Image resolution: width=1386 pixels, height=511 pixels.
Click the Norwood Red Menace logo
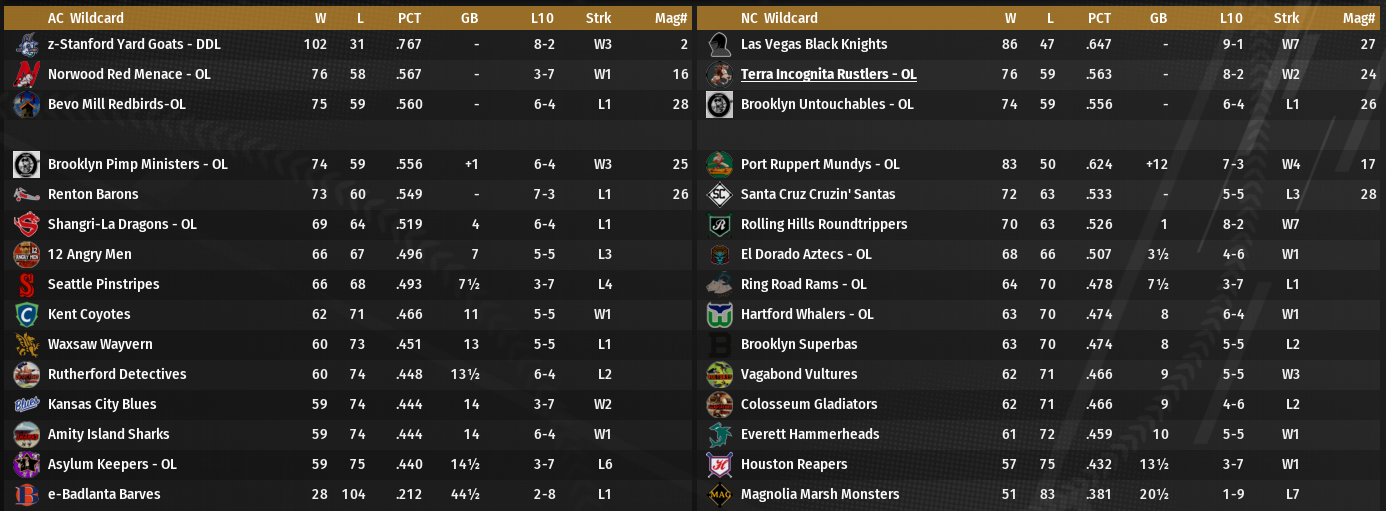point(27,75)
